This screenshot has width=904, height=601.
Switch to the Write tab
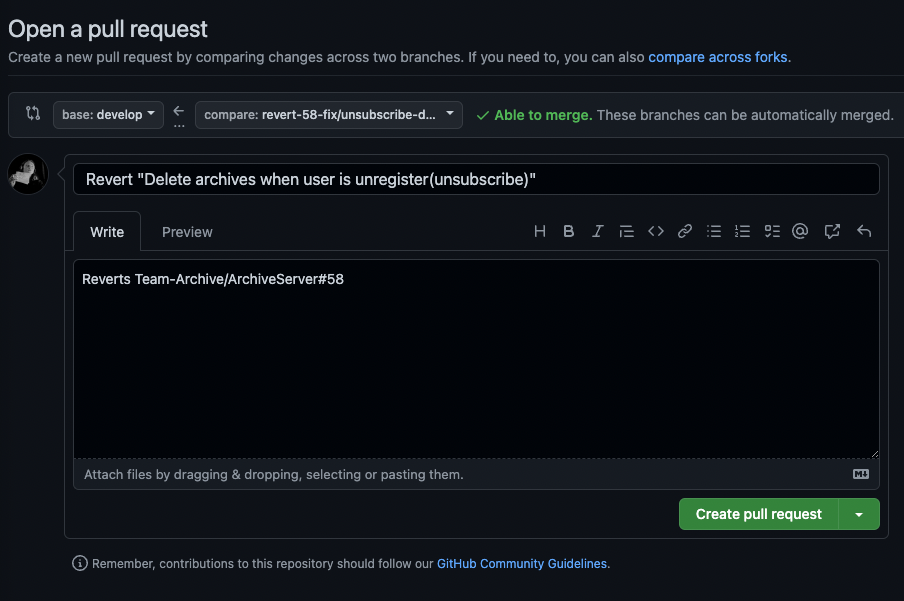(107, 232)
